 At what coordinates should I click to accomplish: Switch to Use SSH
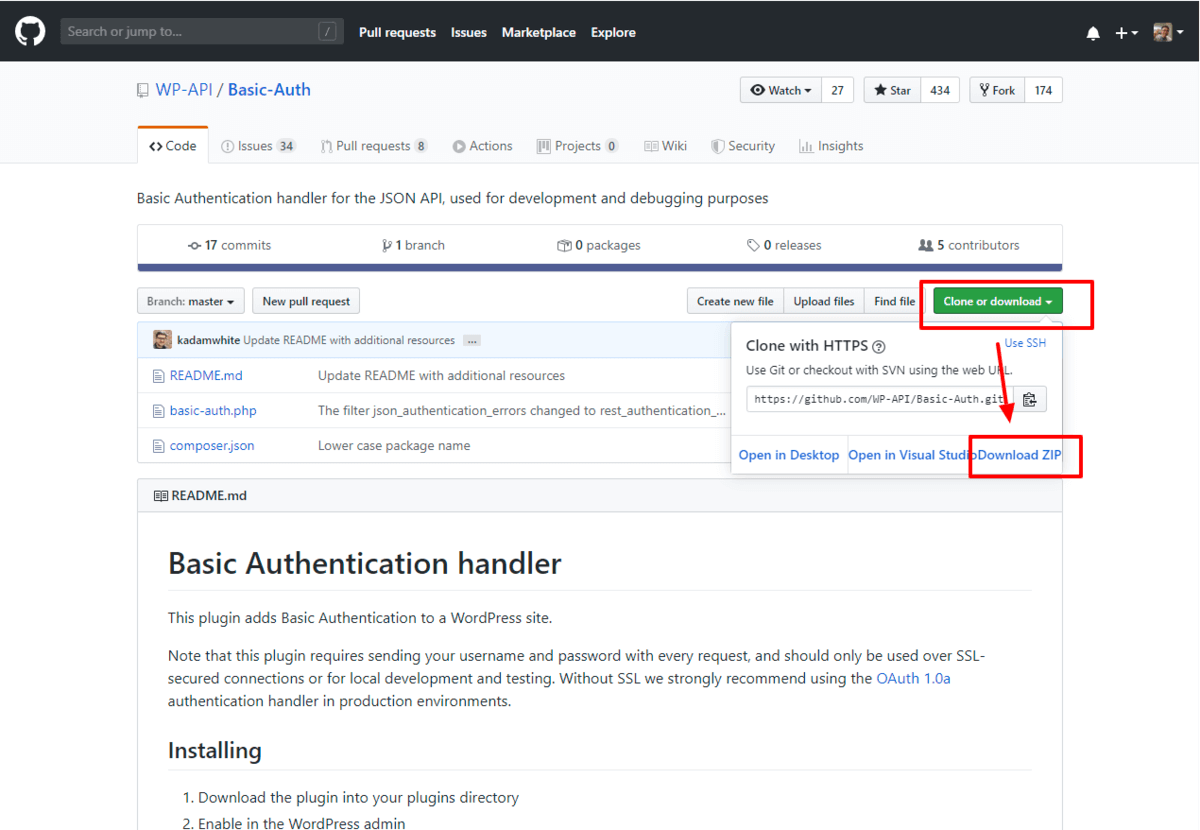pos(1025,343)
